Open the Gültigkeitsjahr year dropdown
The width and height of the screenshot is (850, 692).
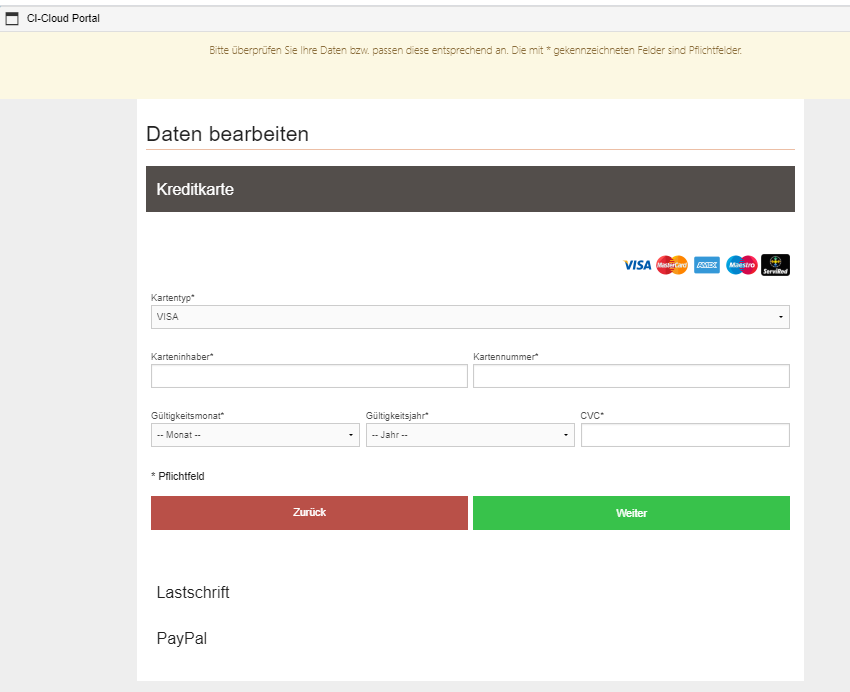tap(470, 435)
